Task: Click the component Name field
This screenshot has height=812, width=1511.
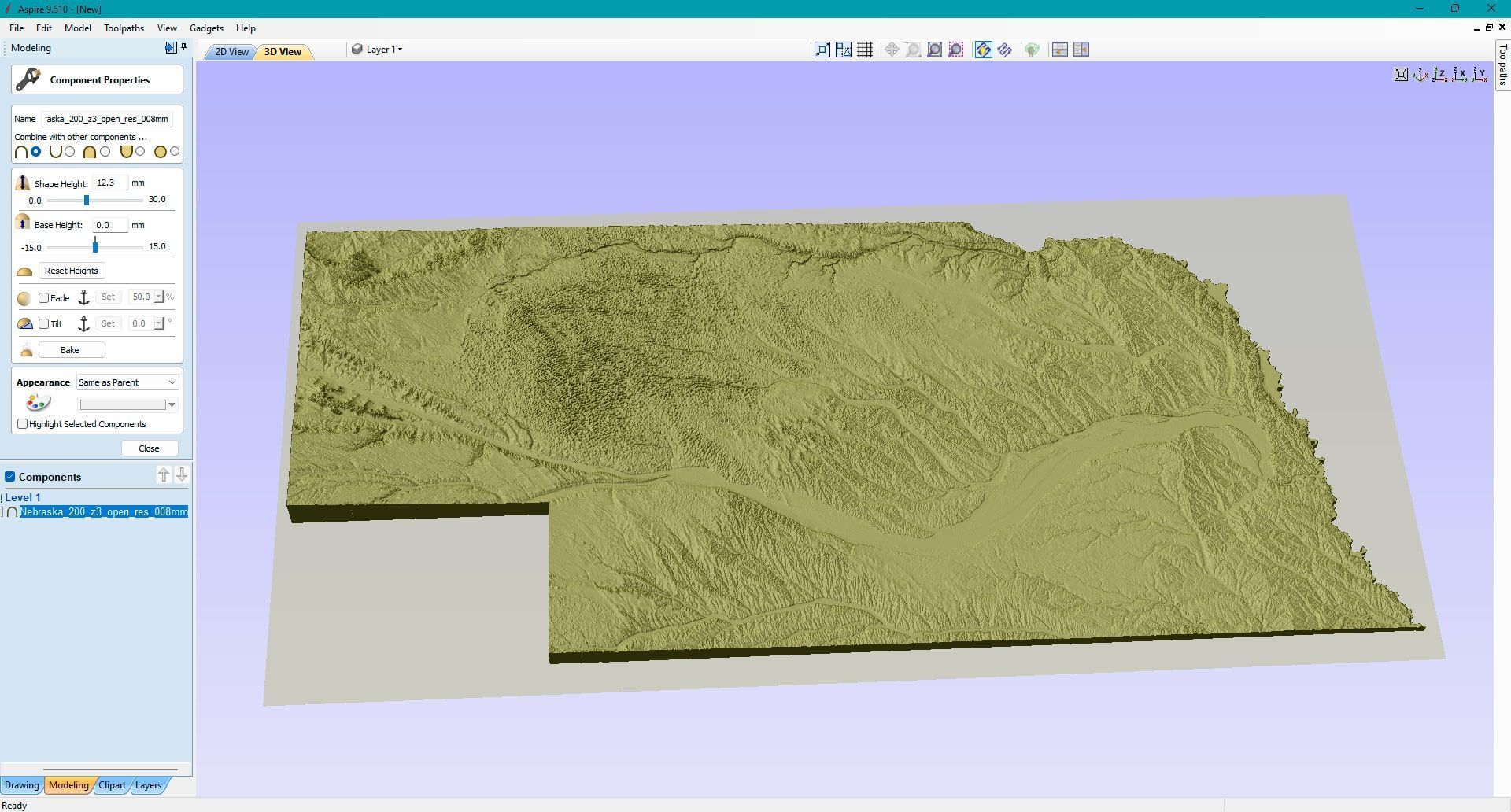Action: click(108, 119)
